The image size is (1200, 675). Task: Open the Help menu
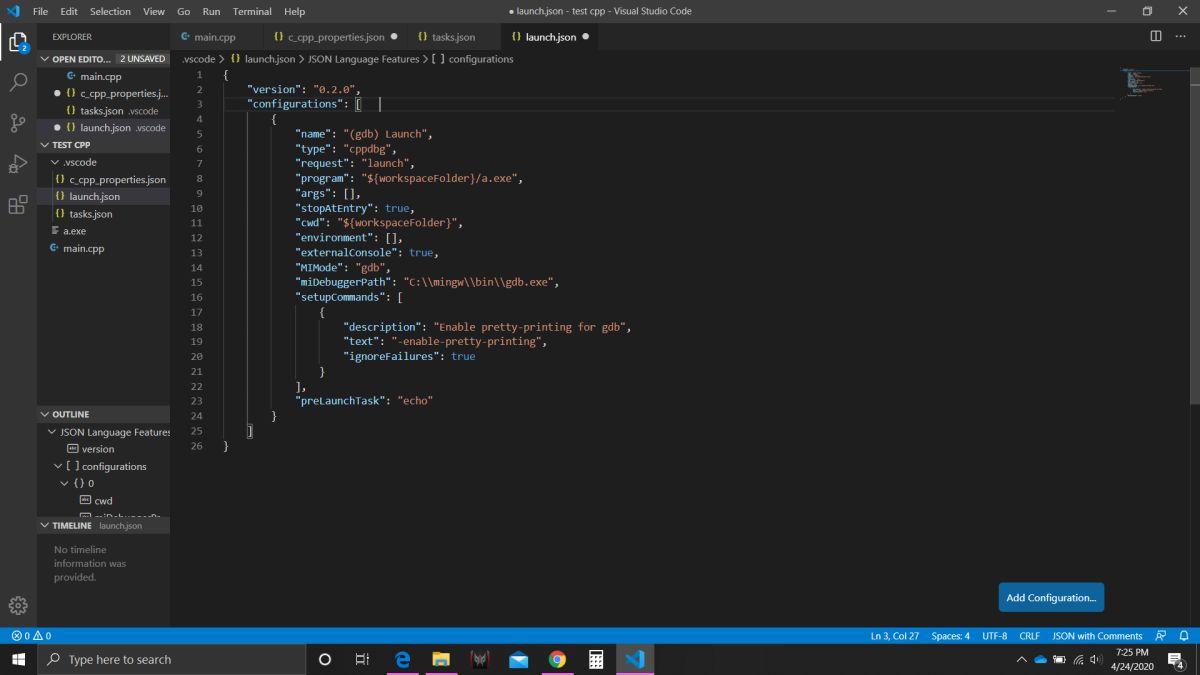[x=294, y=11]
